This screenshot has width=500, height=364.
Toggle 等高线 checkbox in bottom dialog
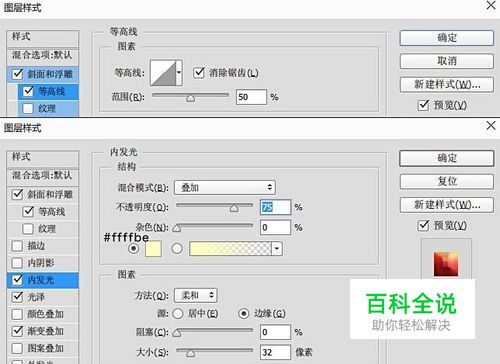tap(28, 211)
